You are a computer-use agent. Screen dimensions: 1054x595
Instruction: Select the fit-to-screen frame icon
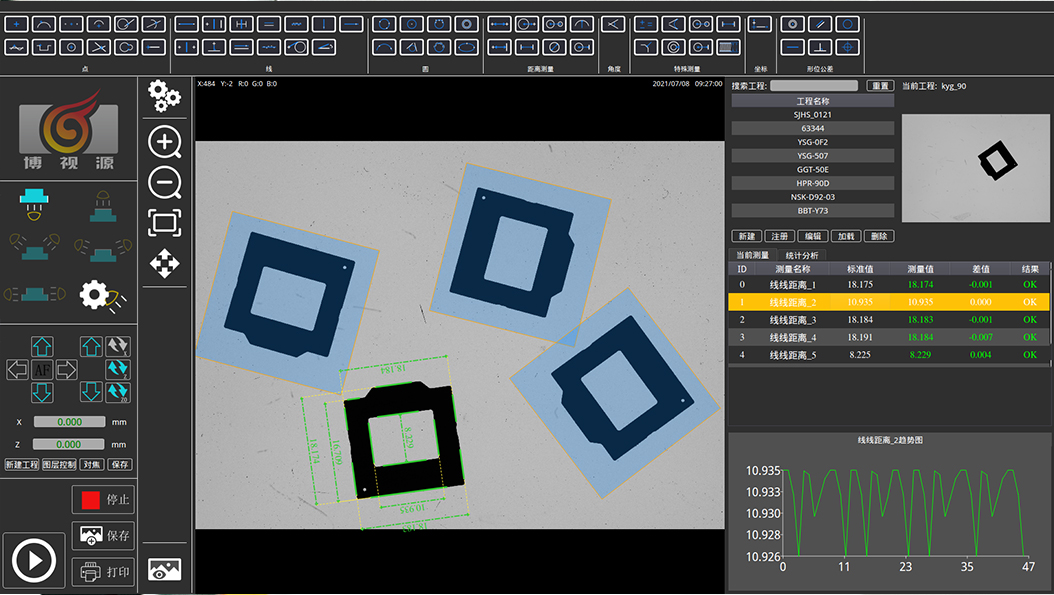164,223
